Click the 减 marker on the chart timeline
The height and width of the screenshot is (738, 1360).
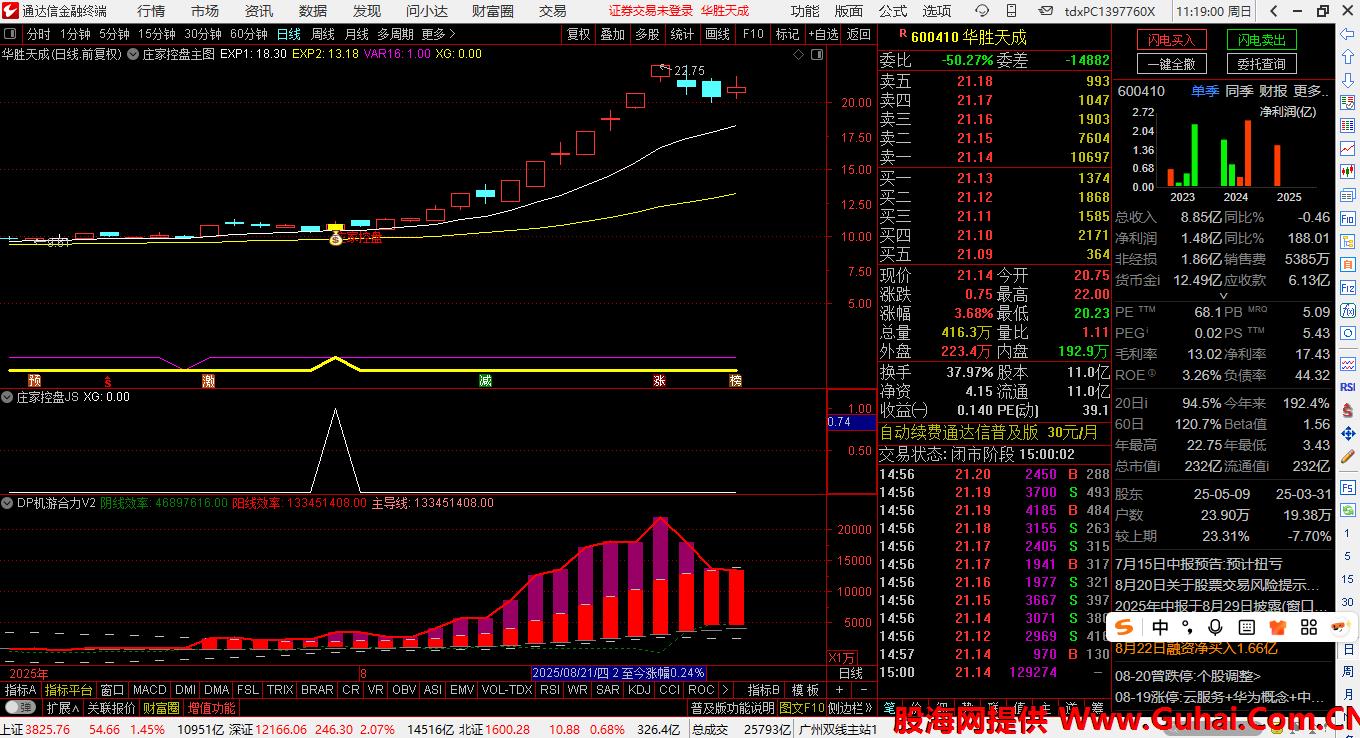click(485, 381)
